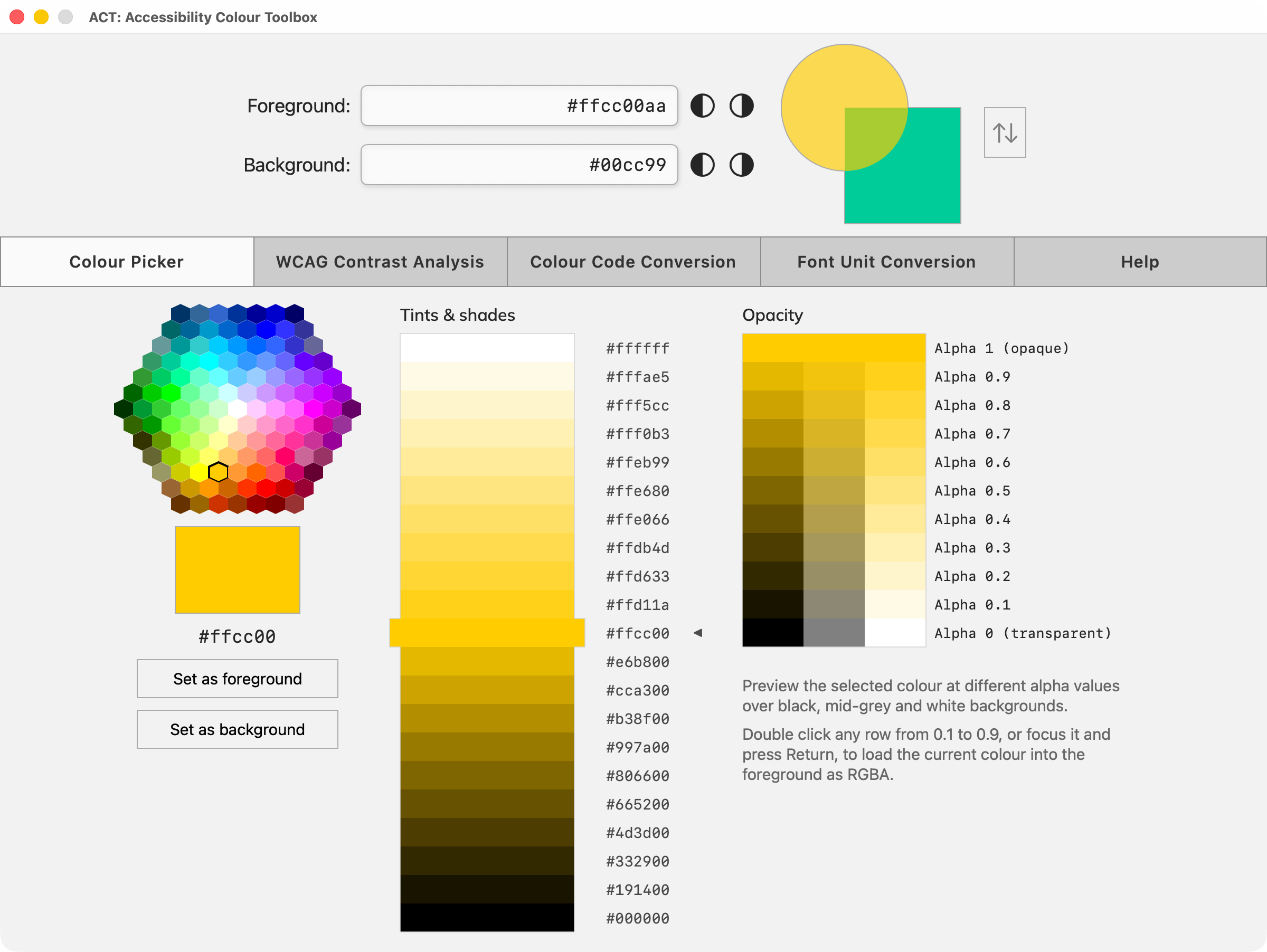This screenshot has width=1267, height=952.
Task: Select the Alpha 0.3 opacity row
Action: point(834,548)
